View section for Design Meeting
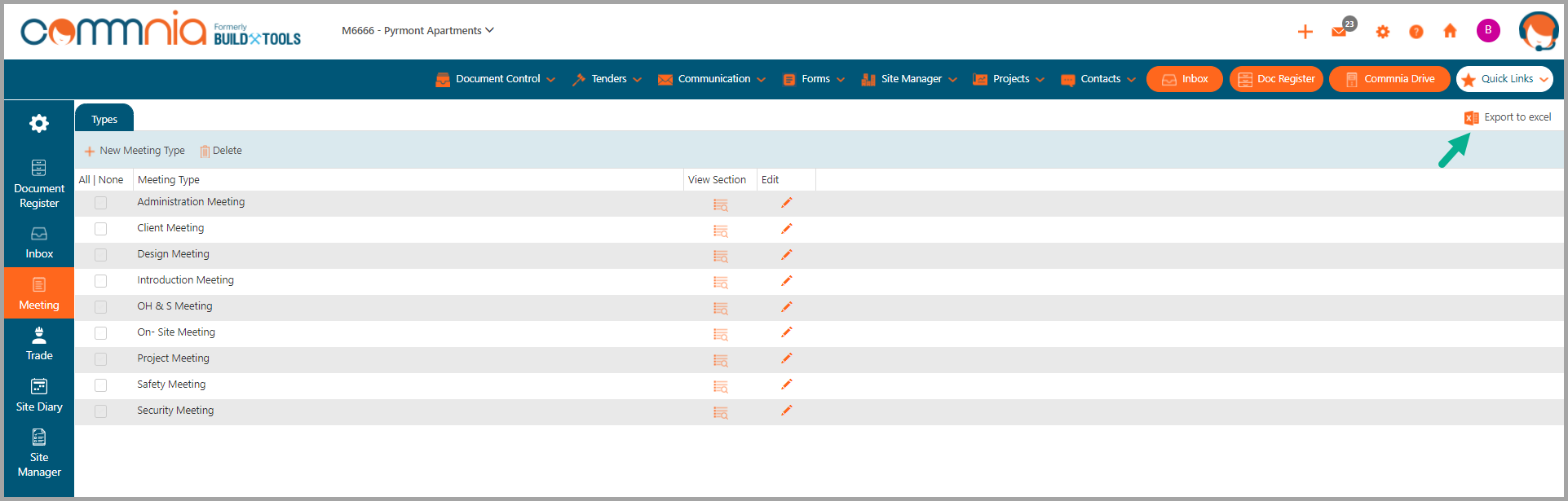 coord(721,256)
